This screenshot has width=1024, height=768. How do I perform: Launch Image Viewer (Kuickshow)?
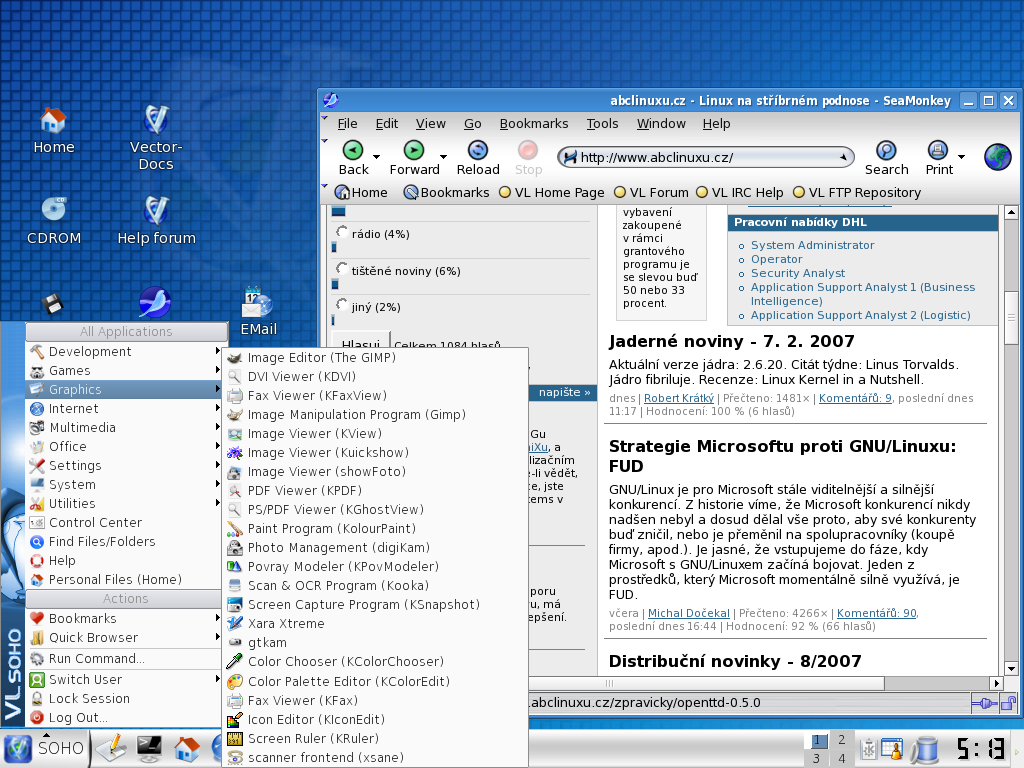pyautogui.click(x=376, y=453)
